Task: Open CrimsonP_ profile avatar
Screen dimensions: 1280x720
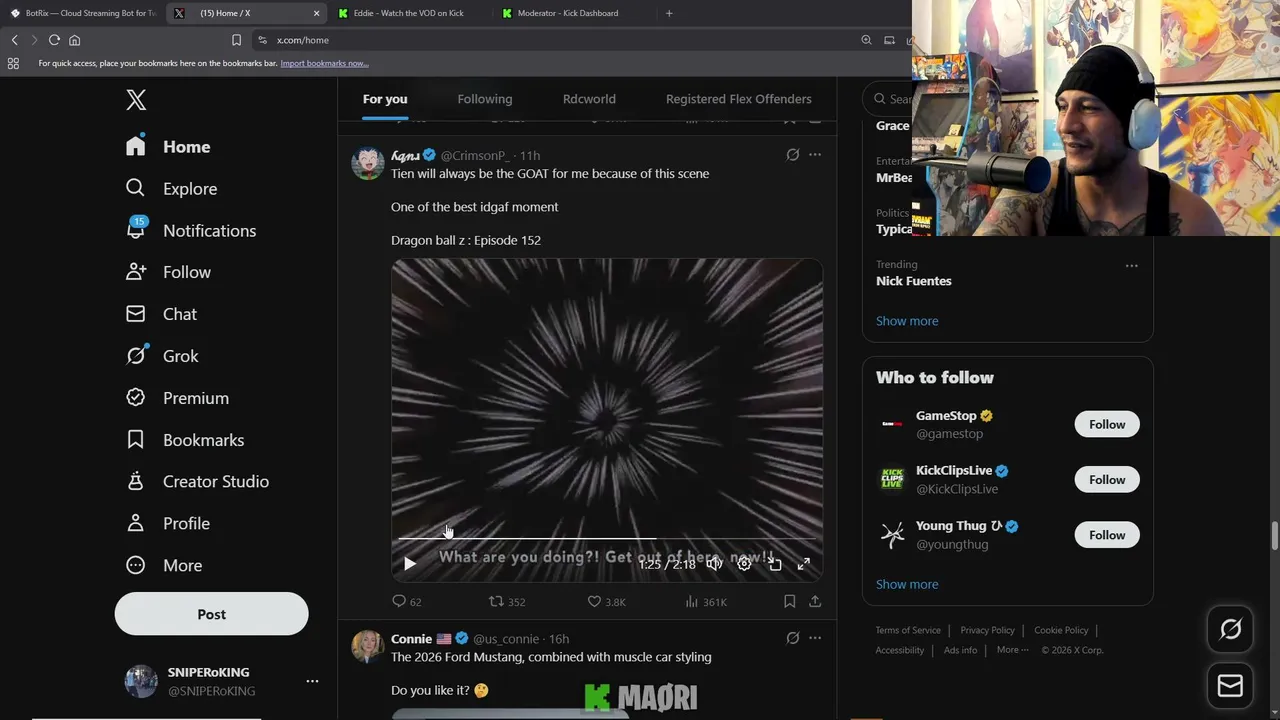Action: coord(367,163)
